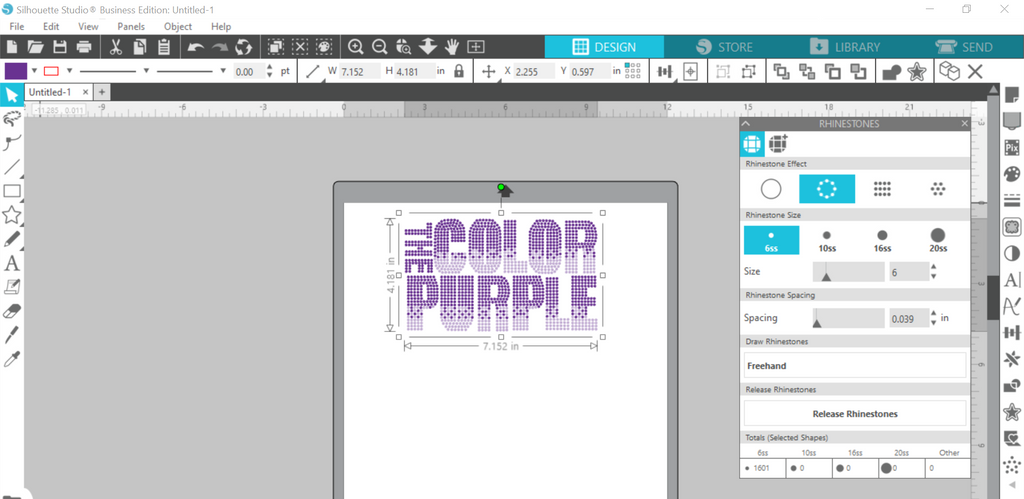
Task: Create a new document
Action: tap(12, 47)
